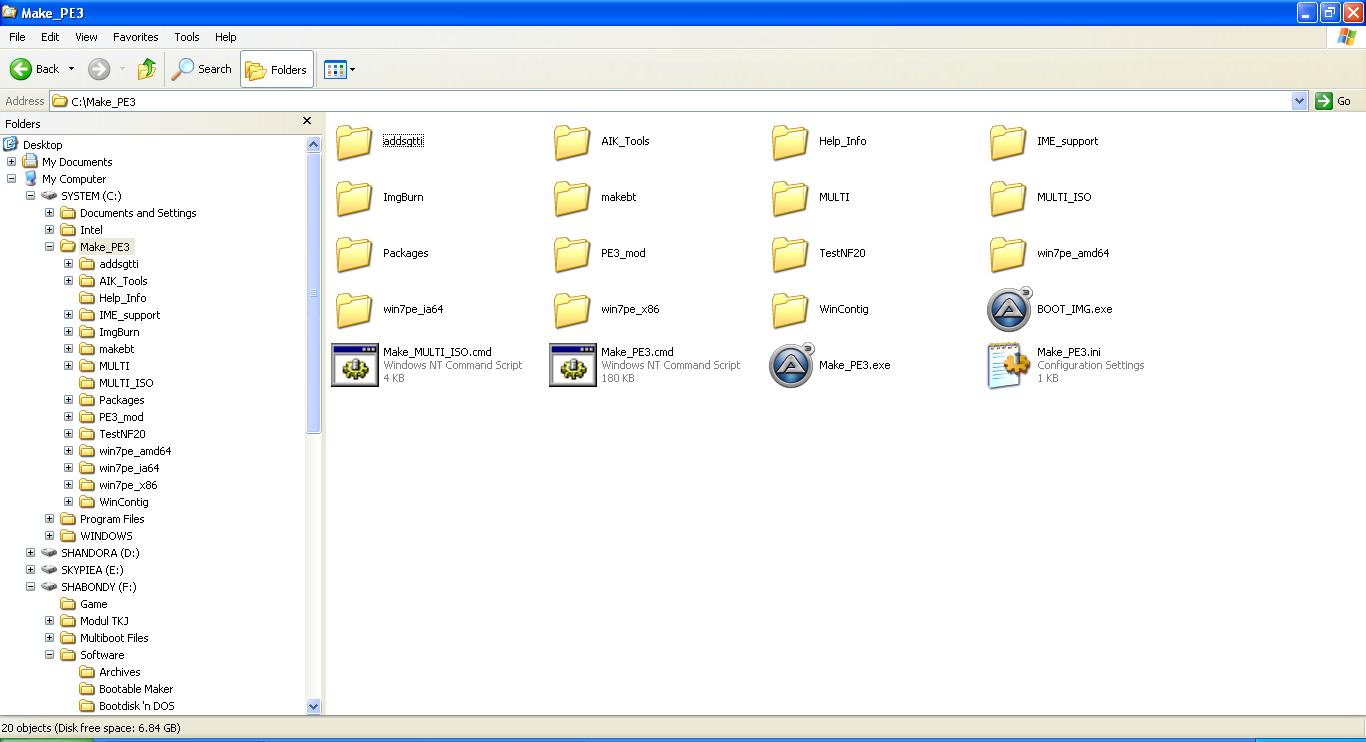Screen dimensions: 1366x742
Task: Select Desktop in the folder tree
Action: click(x=42, y=145)
